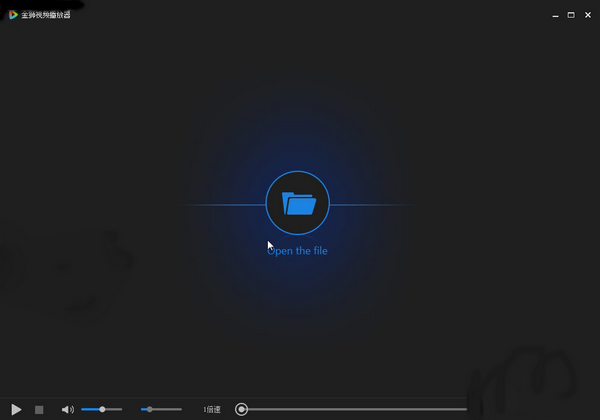
Task: Click the "Open the file" text link
Action: coord(298,251)
